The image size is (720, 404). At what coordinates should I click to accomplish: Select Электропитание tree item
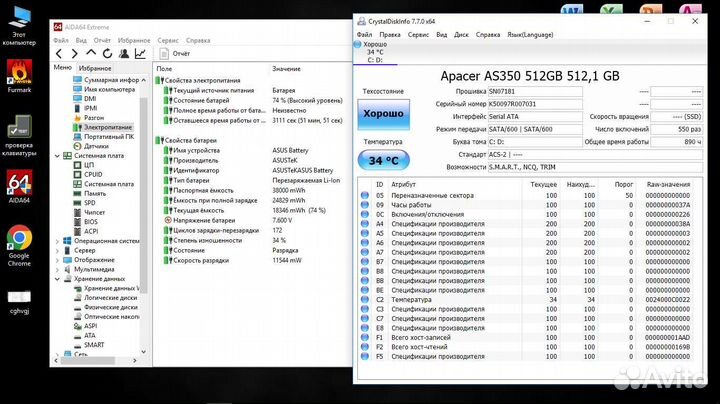(x=103, y=127)
